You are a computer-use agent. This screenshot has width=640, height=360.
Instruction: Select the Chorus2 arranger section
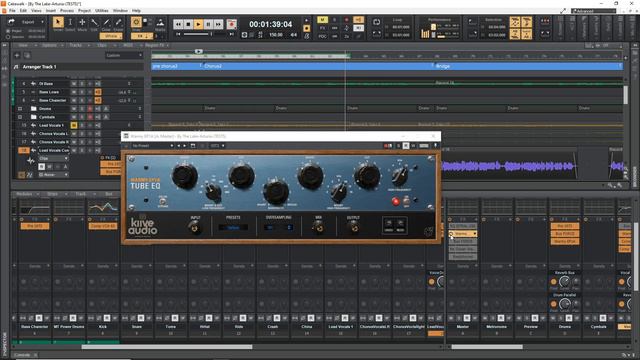317,66
